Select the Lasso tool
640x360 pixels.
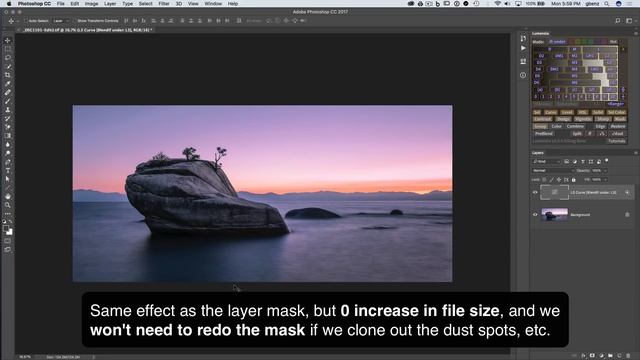[x=7, y=58]
